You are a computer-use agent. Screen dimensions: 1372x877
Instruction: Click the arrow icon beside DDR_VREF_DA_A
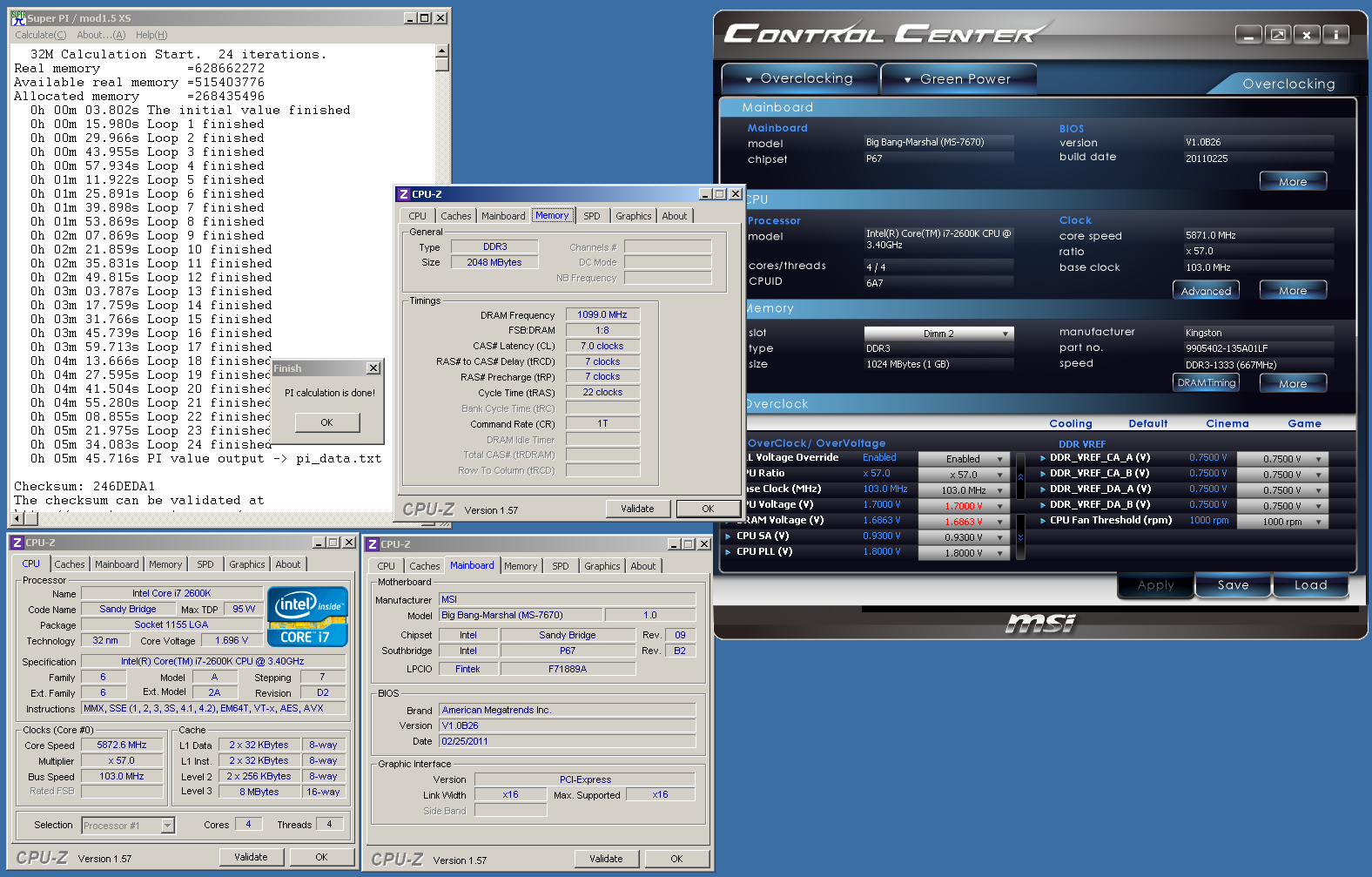pyautogui.click(x=1043, y=489)
